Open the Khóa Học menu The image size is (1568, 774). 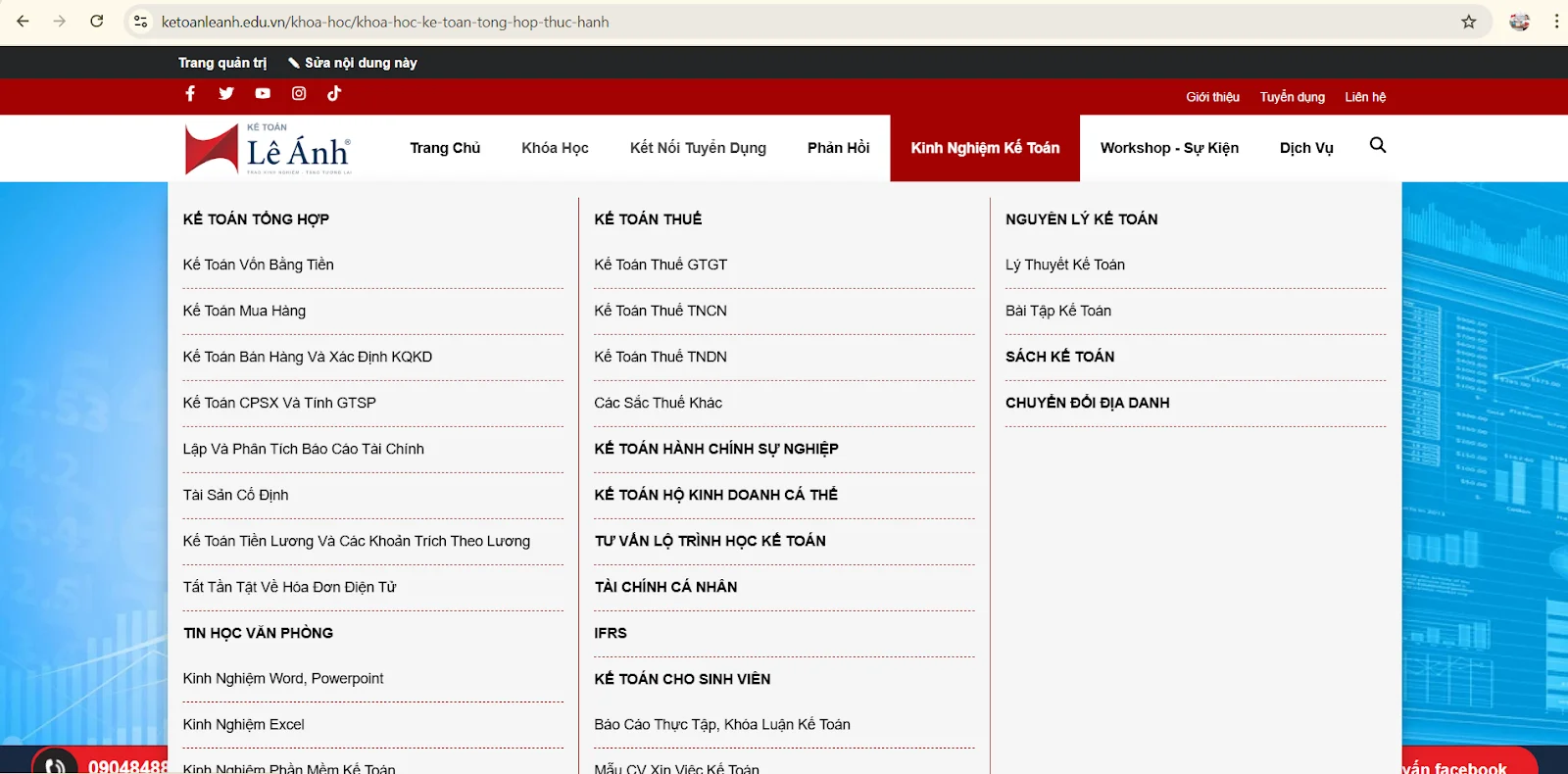pos(555,148)
